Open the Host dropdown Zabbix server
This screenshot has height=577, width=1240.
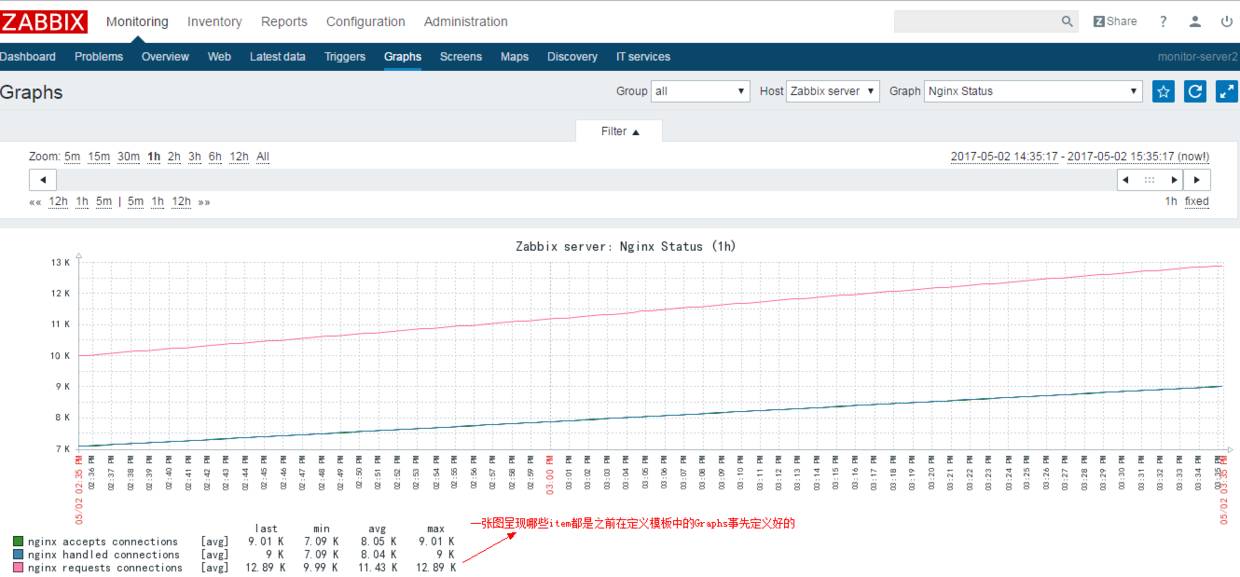(833, 91)
